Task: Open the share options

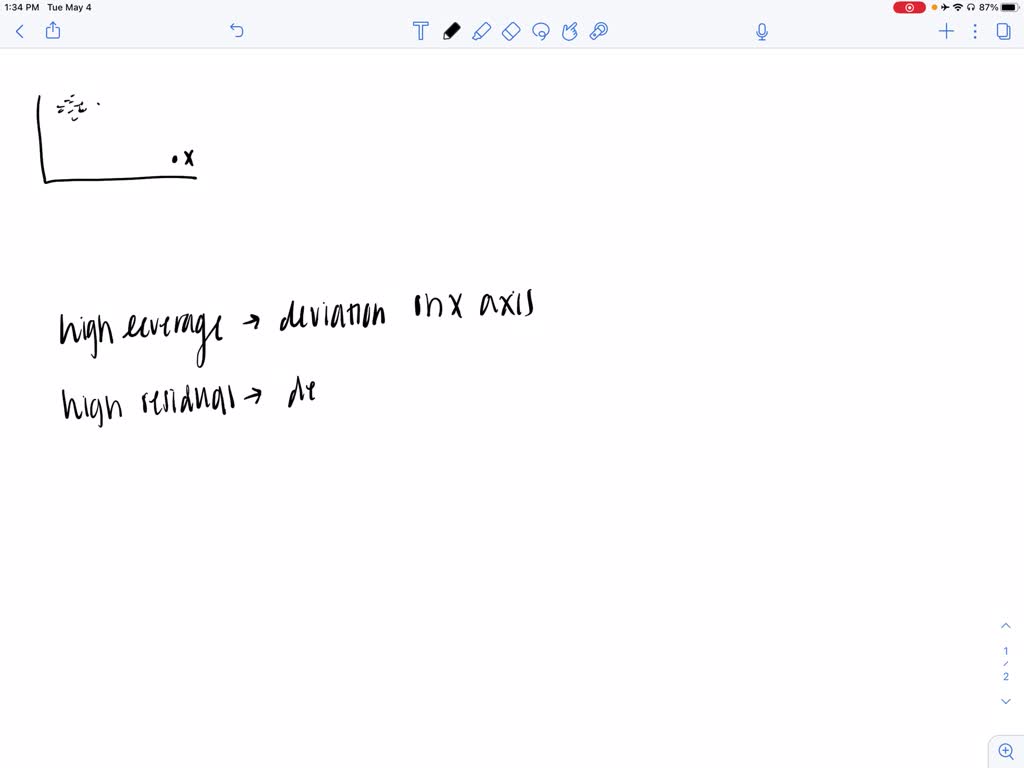Action: click(x=52, y=31)
